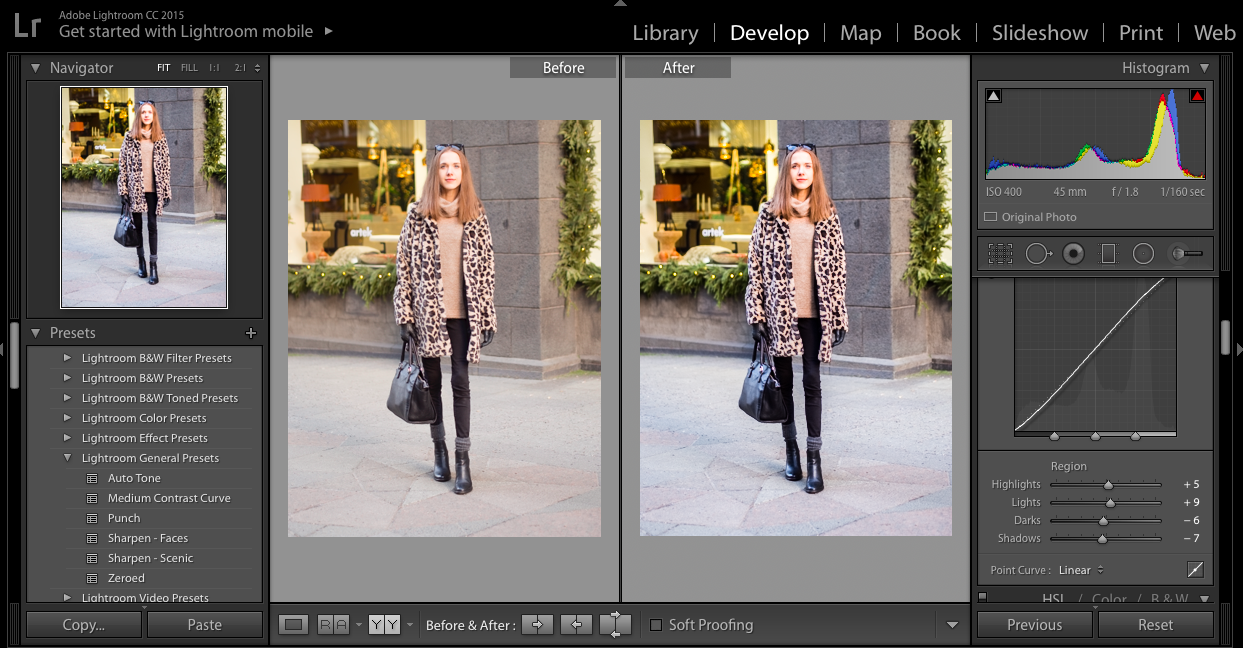Click the Zeroed preset icon
1243x648 pixels.
click(x=92, y=578)
